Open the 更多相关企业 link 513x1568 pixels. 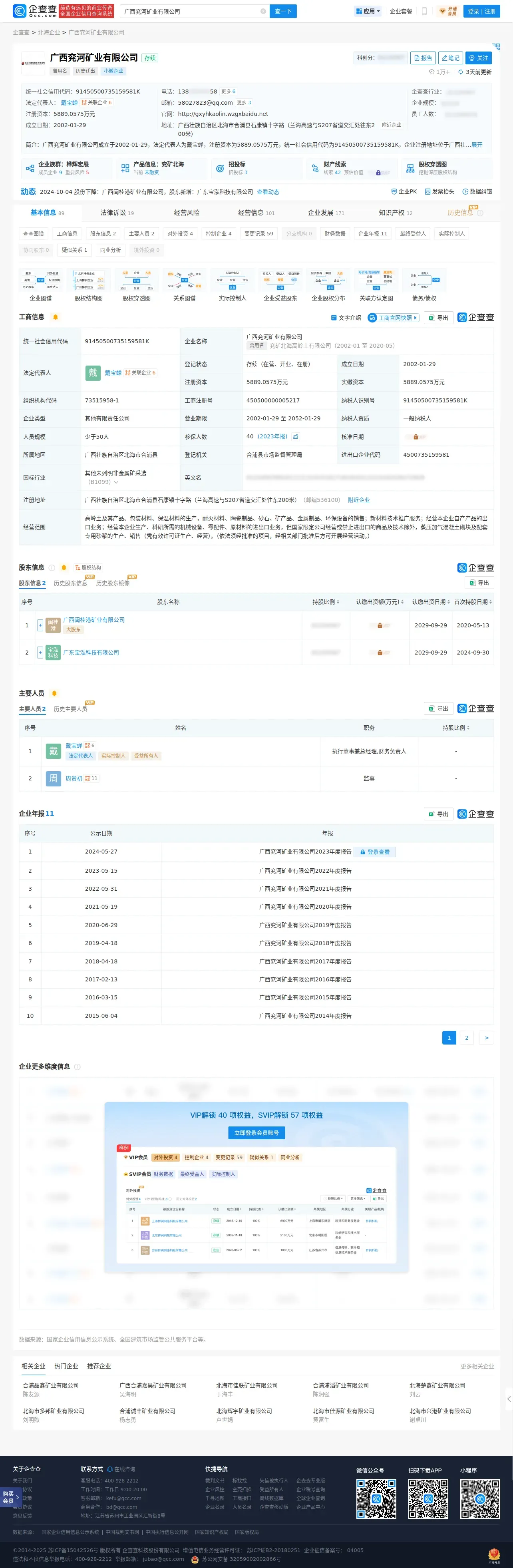click(x=477, y=1367)
